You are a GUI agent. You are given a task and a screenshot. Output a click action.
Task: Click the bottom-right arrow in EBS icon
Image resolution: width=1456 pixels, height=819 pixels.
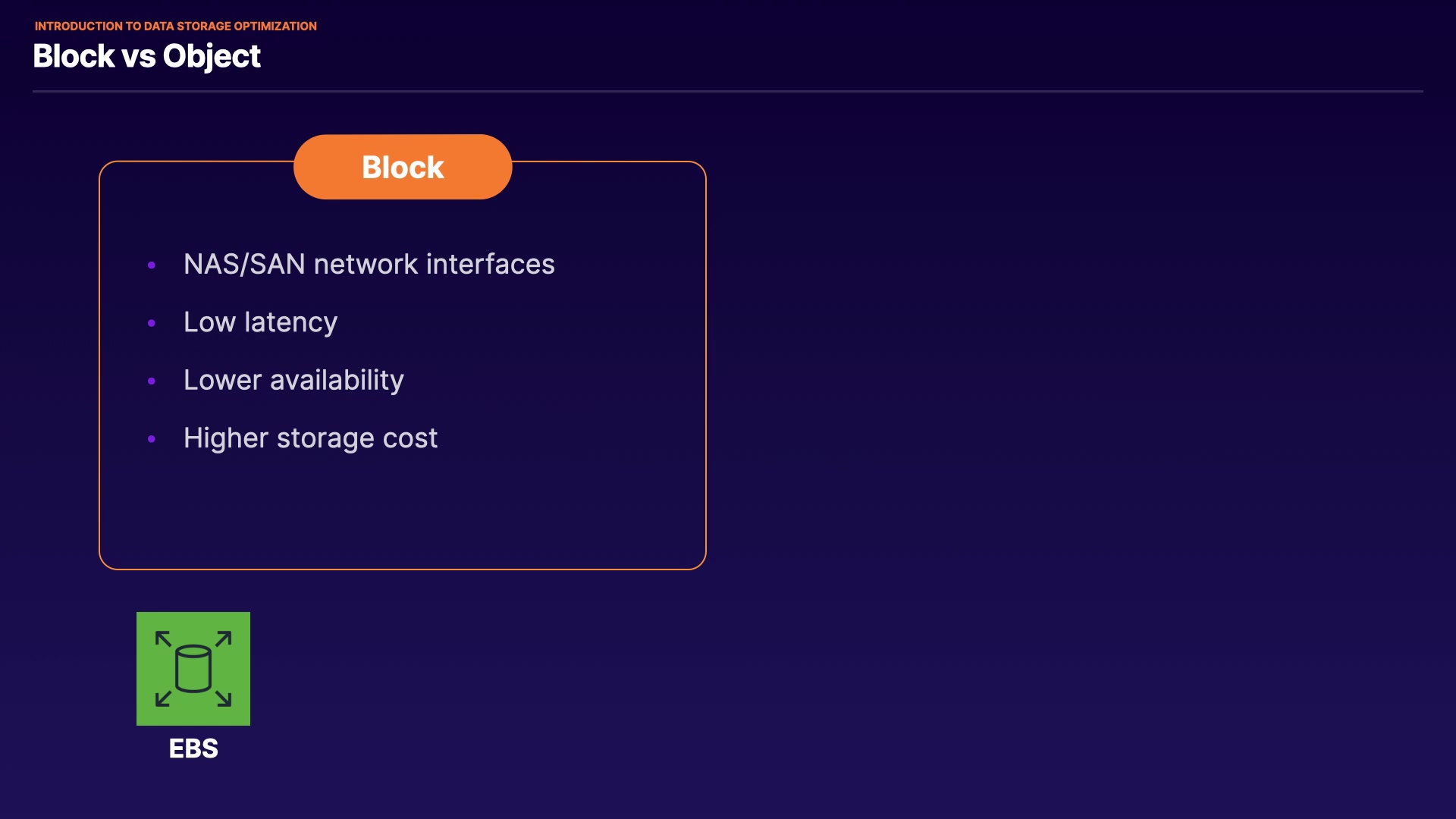click(x=223, y=698)
